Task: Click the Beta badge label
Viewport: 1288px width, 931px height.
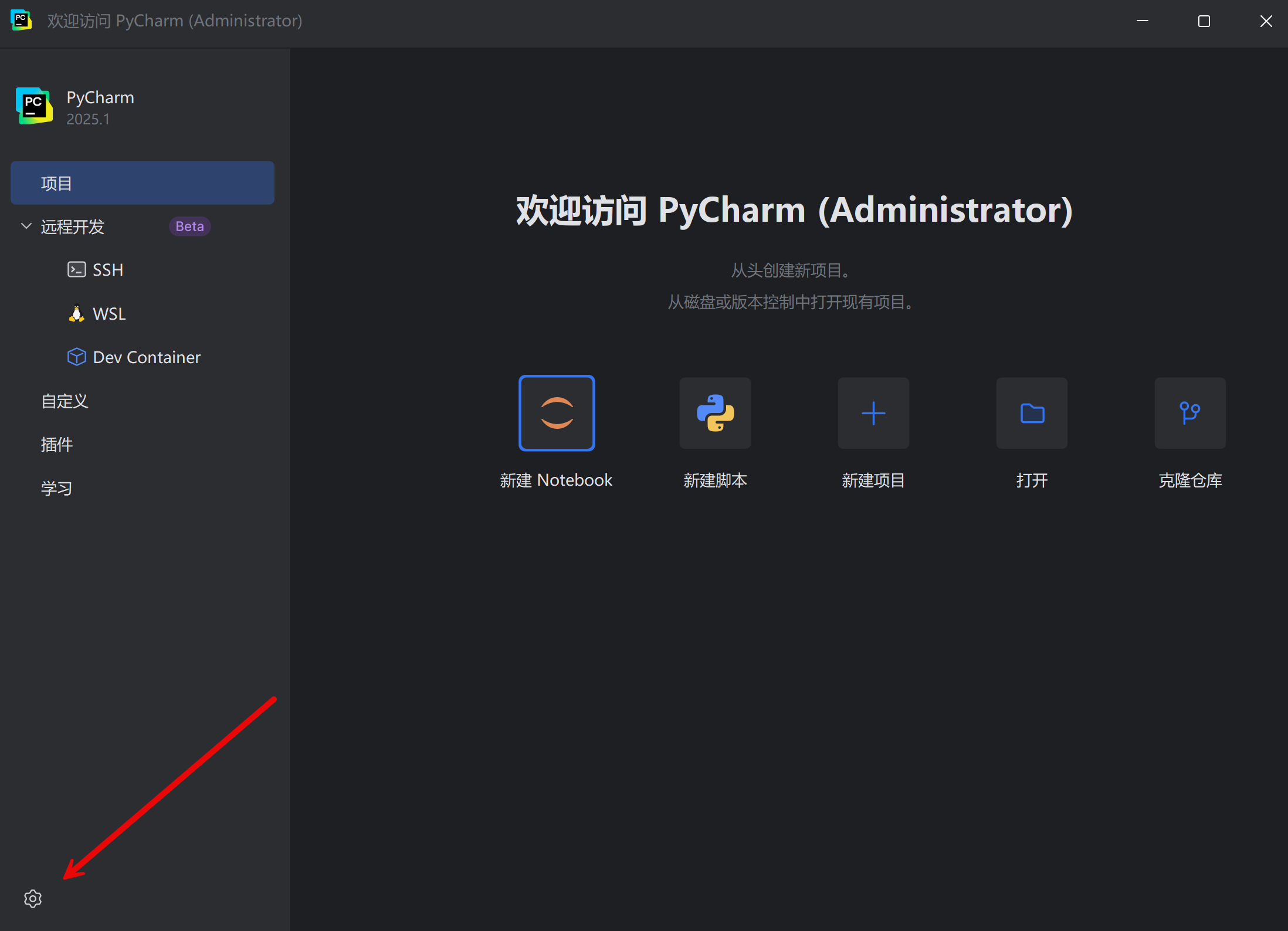Action: coord(189,226)
